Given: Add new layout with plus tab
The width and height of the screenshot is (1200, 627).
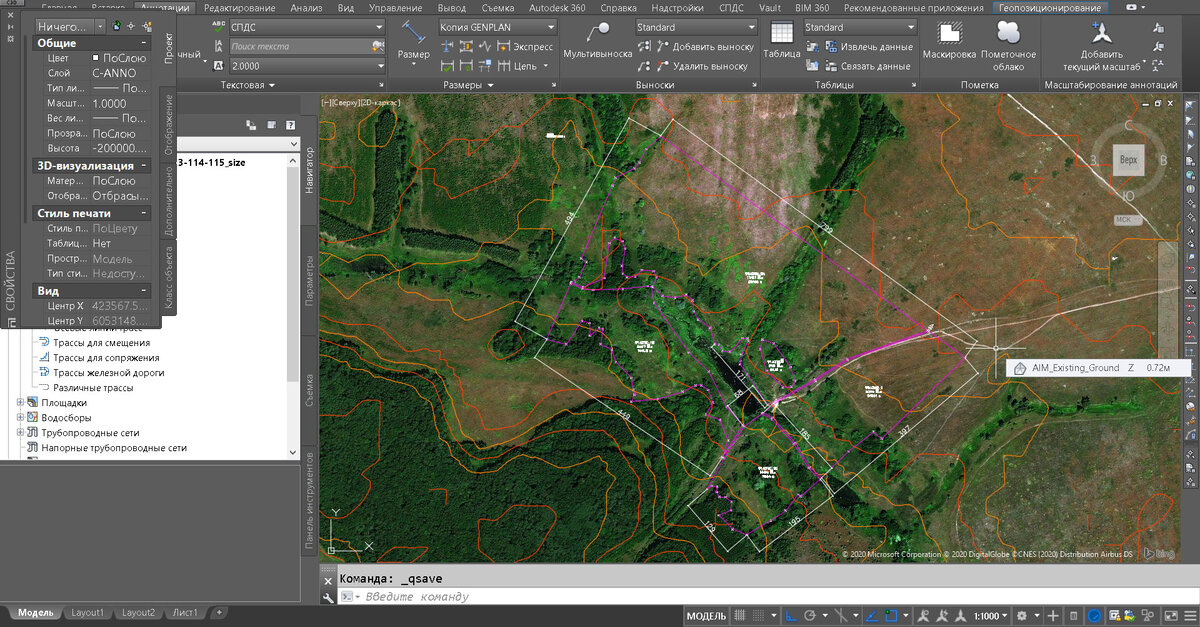Looking at the screenshot, I should (x=219, y=612).
